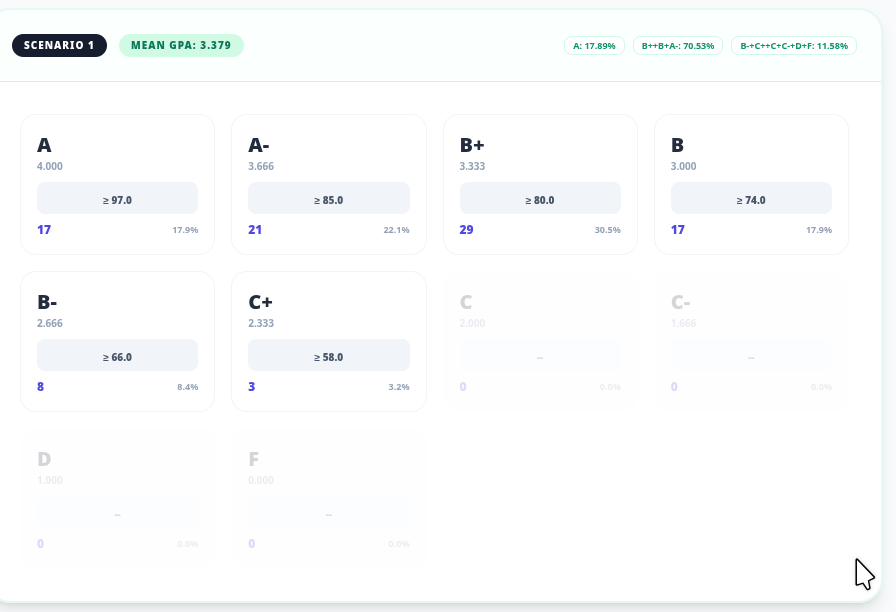This screenshot has height=612, width=896.
Task: Click the C+ percentage 3.2% label
Action: [x=398, y=387]
